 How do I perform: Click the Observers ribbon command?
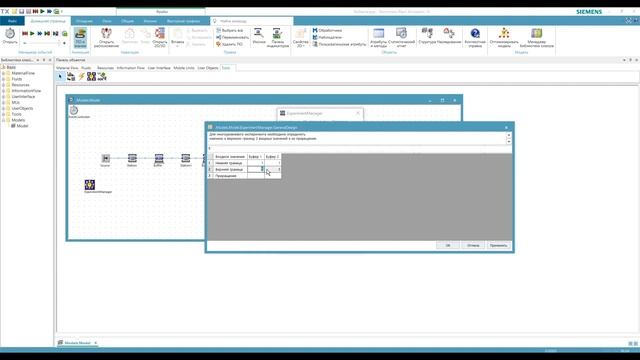coord(327,37)
